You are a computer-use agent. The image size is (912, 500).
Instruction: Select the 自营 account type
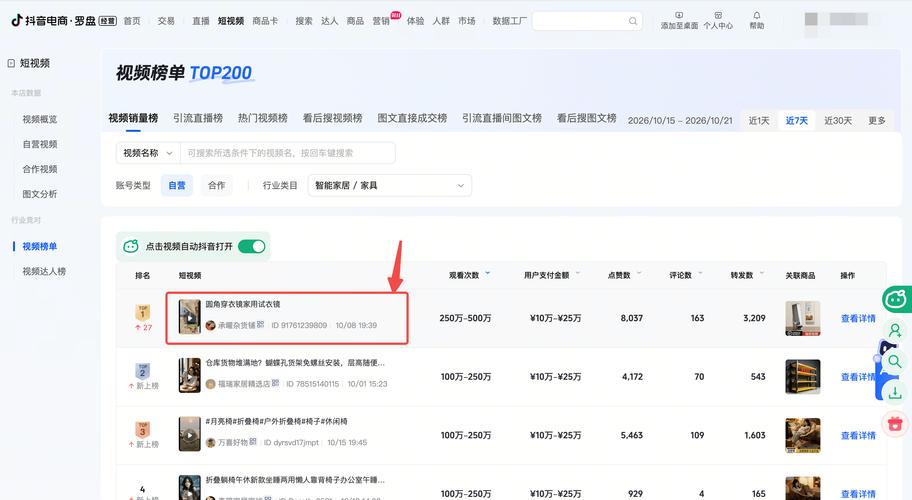click(177, 185)
